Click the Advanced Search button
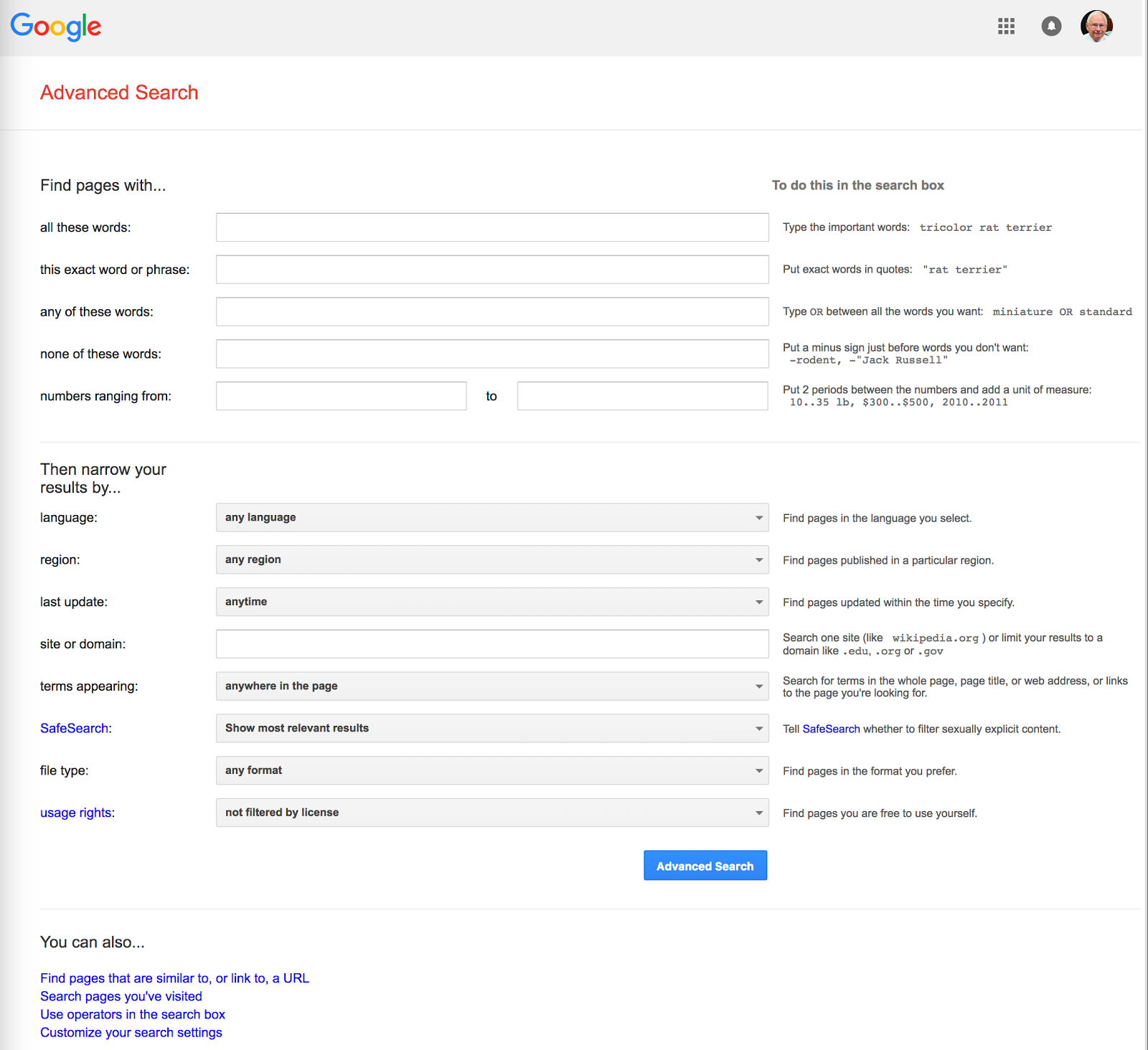The height and width of the screenshot is (1050, 1148). [x=705, y=866]
